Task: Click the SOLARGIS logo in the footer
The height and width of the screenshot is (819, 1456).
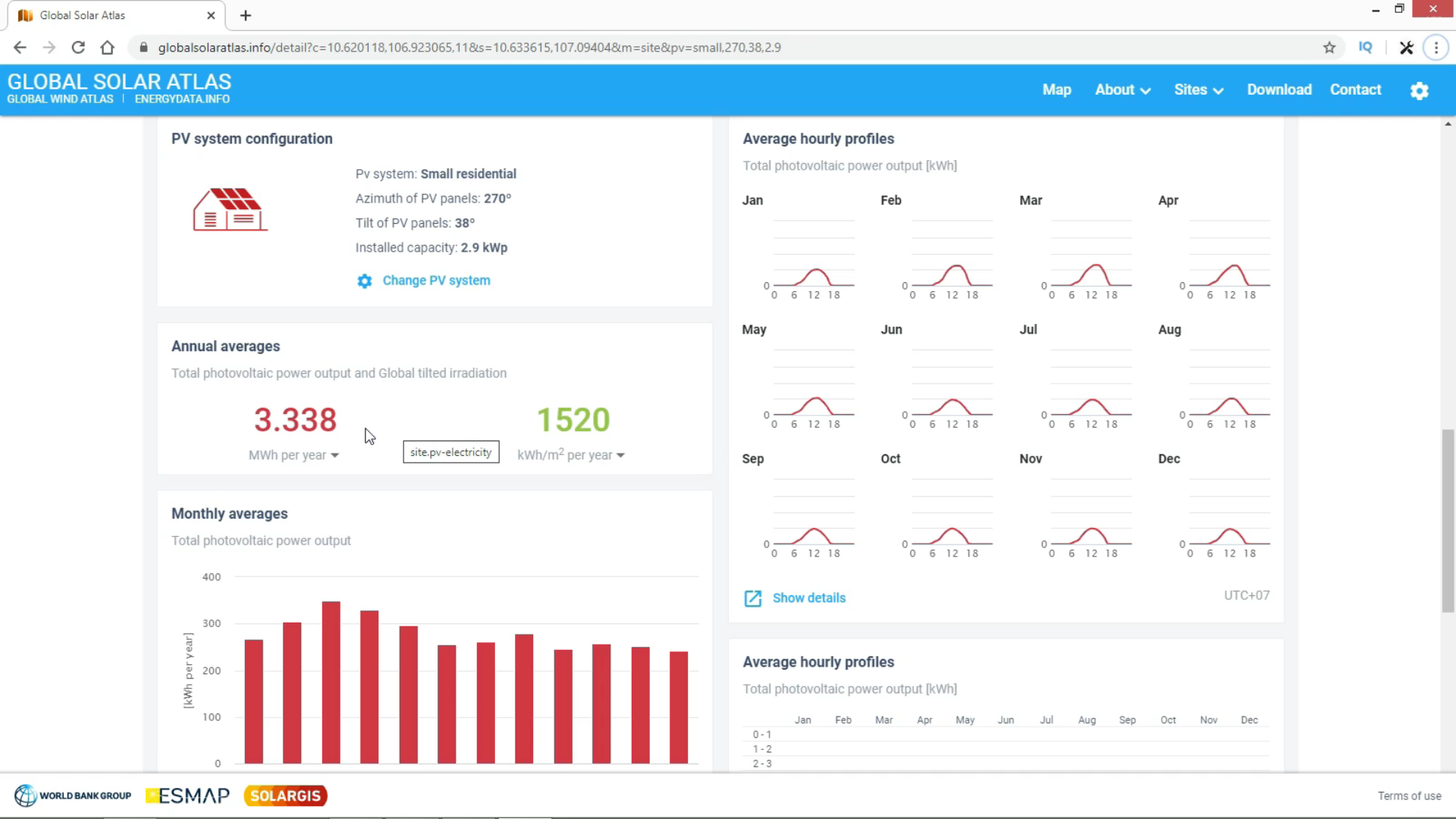Action: pos(285,795)
